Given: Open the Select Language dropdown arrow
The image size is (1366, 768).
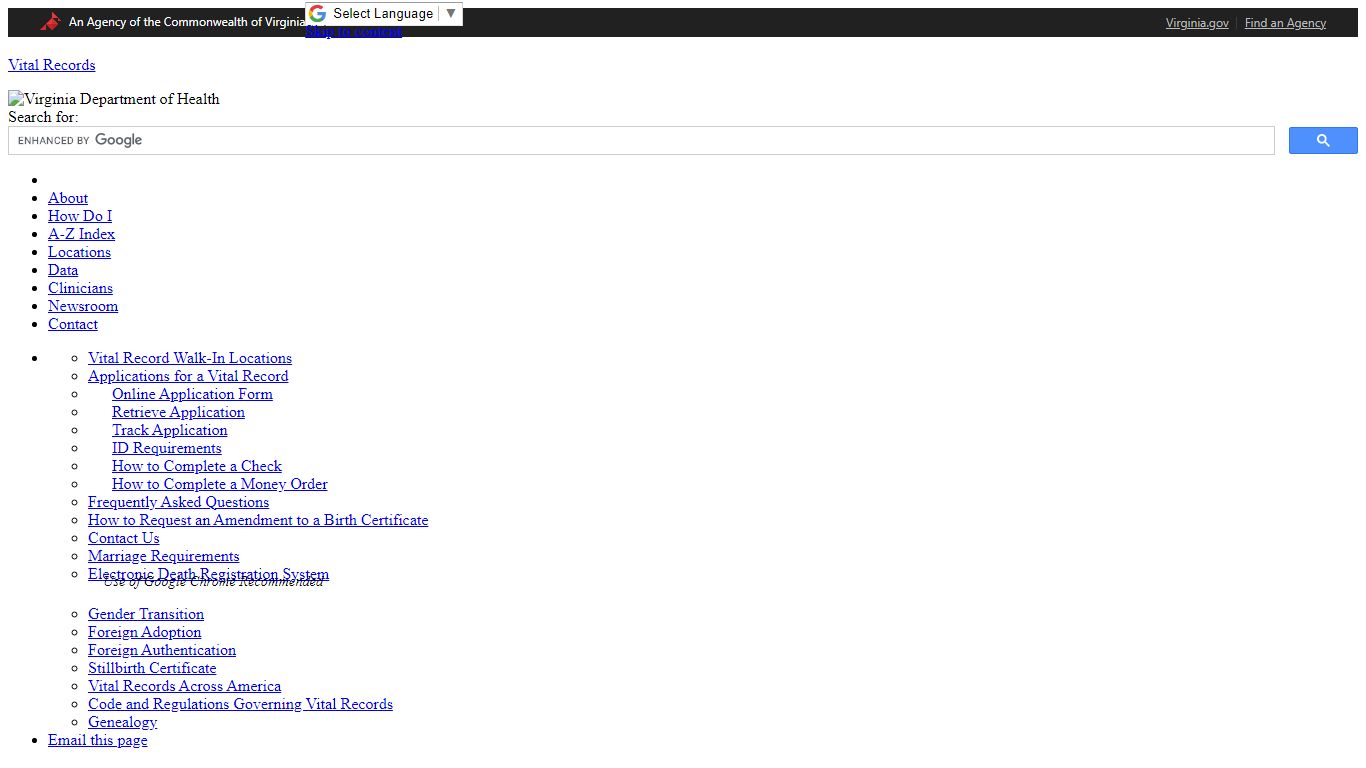Looking at the screenshot, I should coord(451,13).
